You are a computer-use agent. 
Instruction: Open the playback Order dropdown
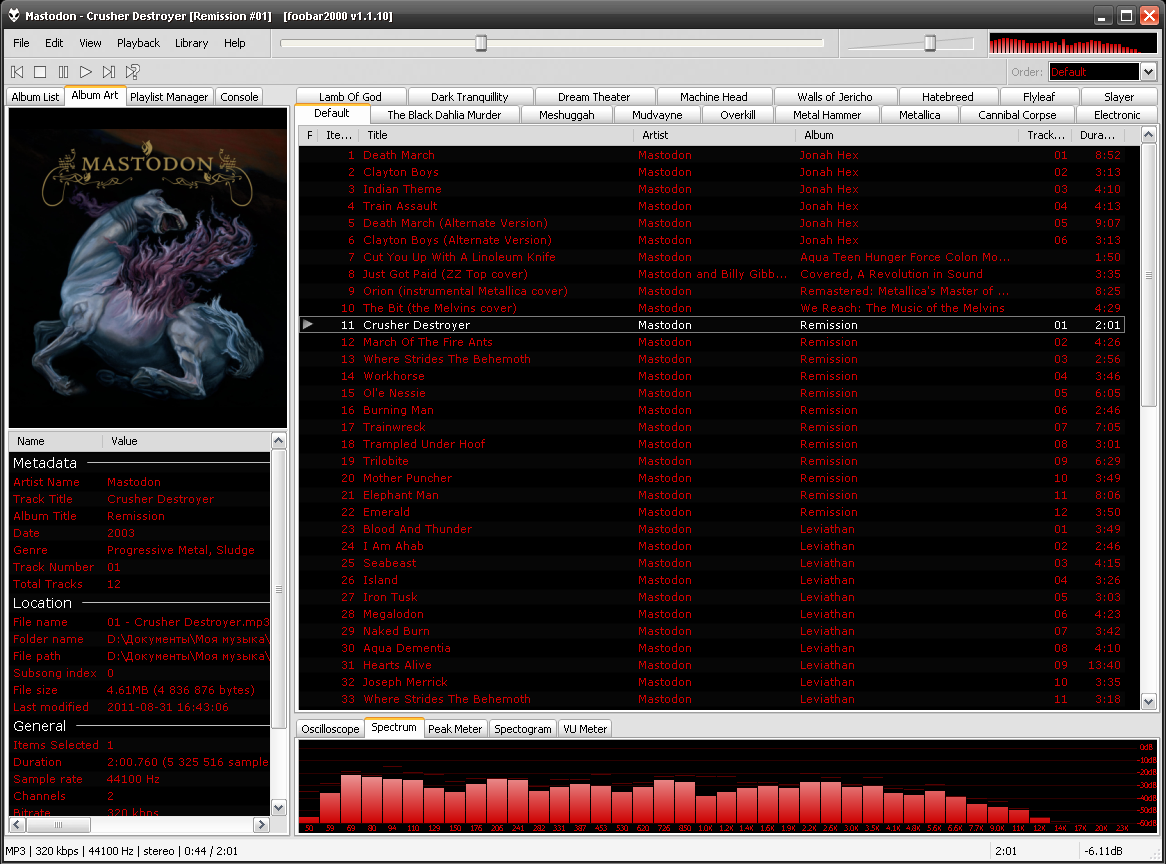1149,72
